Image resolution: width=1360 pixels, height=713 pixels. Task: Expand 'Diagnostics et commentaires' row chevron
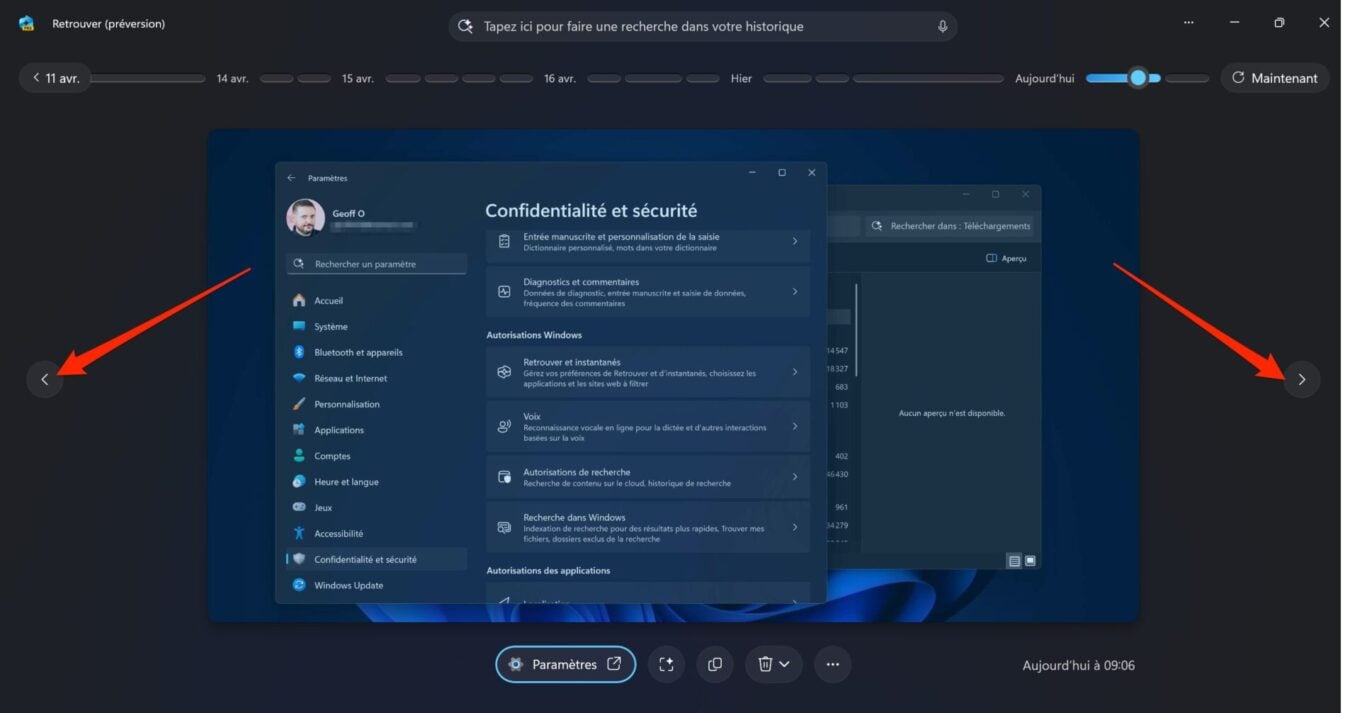coord(795,292)
